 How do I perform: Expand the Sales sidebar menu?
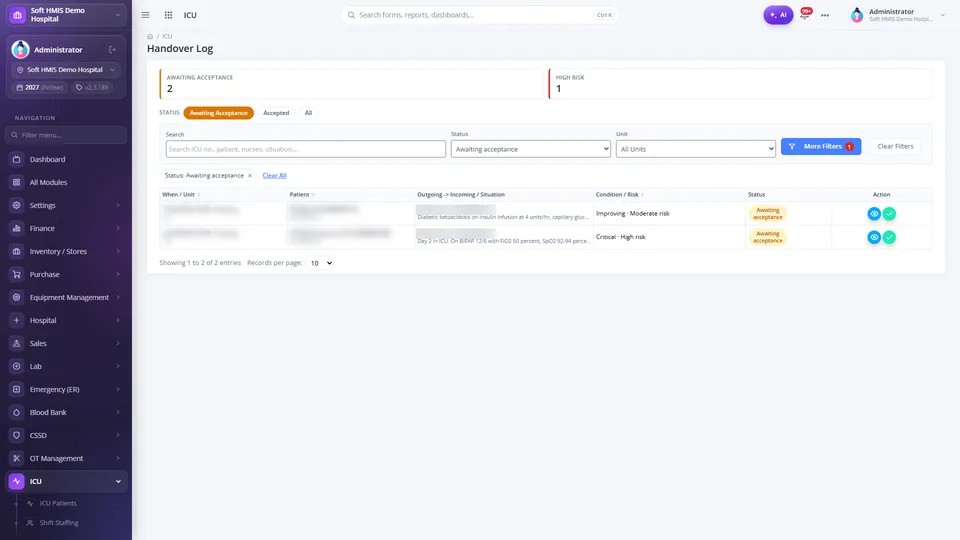(x=66, y=343)
